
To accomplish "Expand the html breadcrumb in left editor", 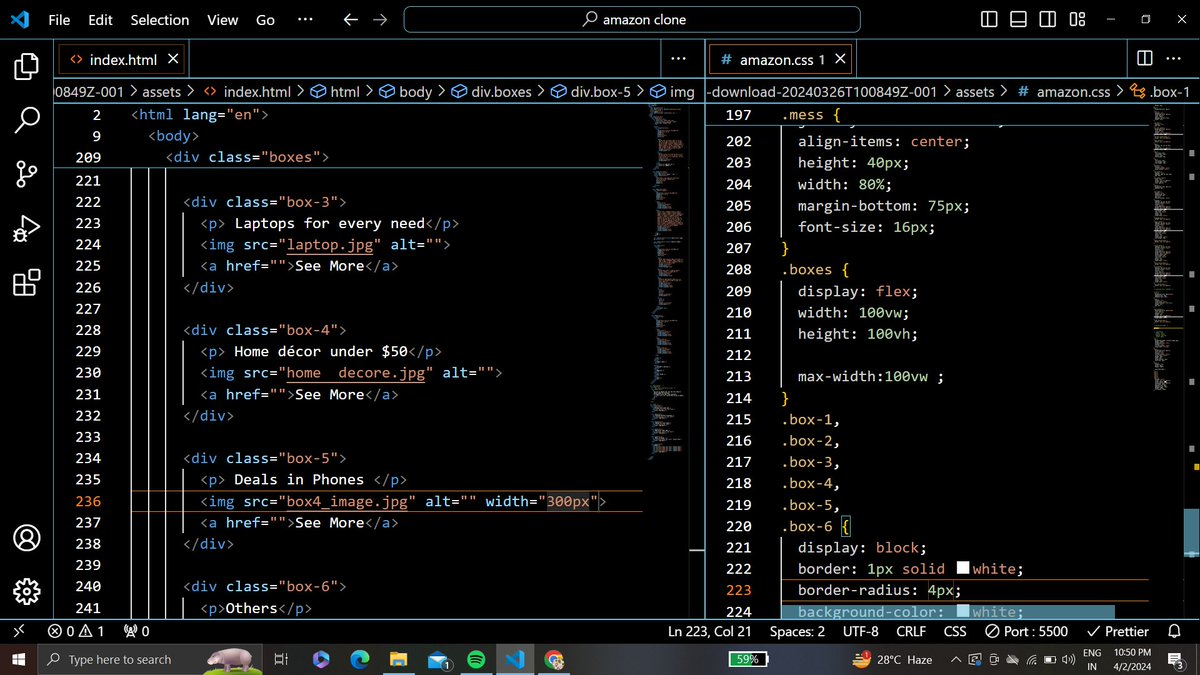I will click(335, 91).
